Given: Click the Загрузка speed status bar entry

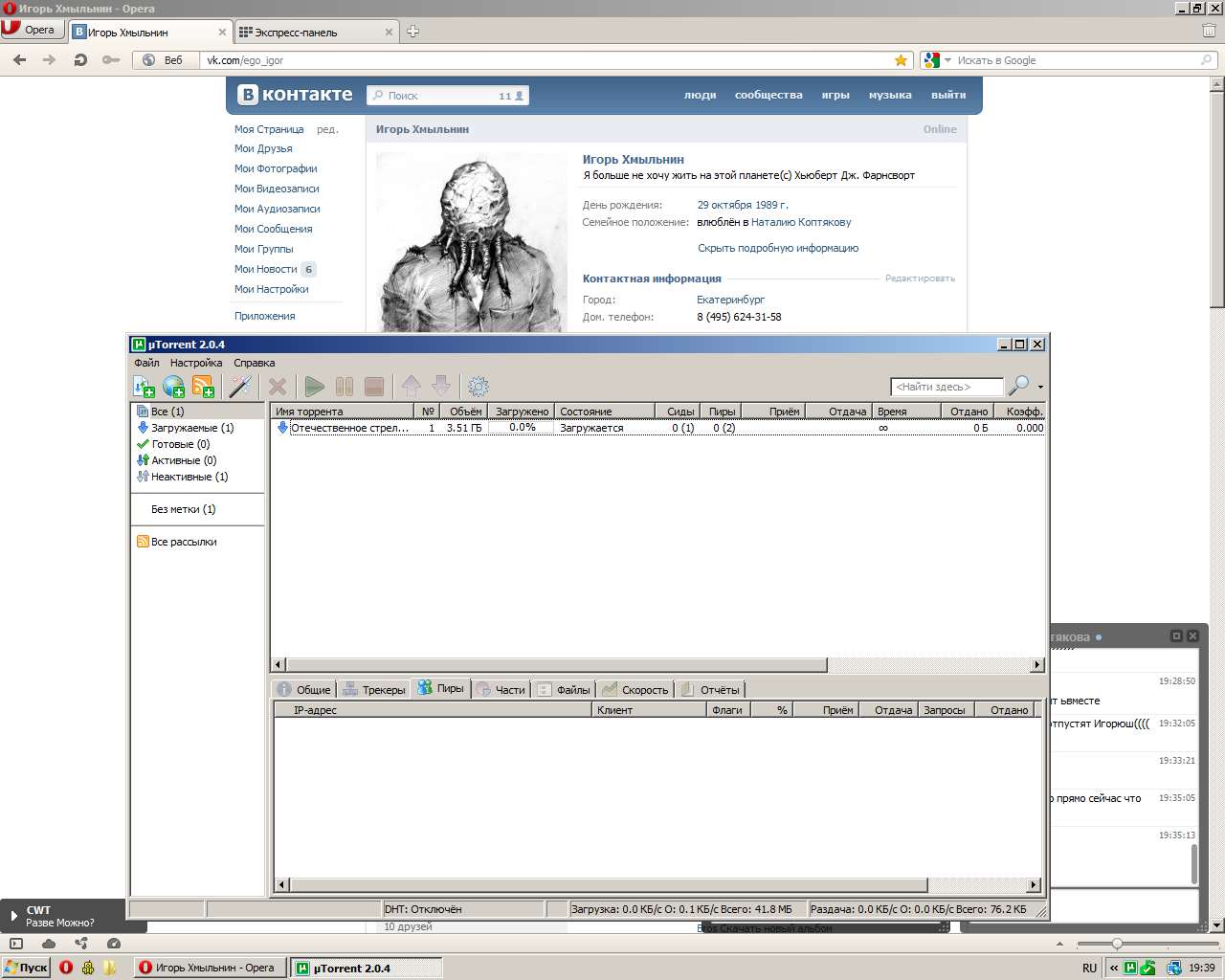Looking at the screenshot, I should (686, 909).
